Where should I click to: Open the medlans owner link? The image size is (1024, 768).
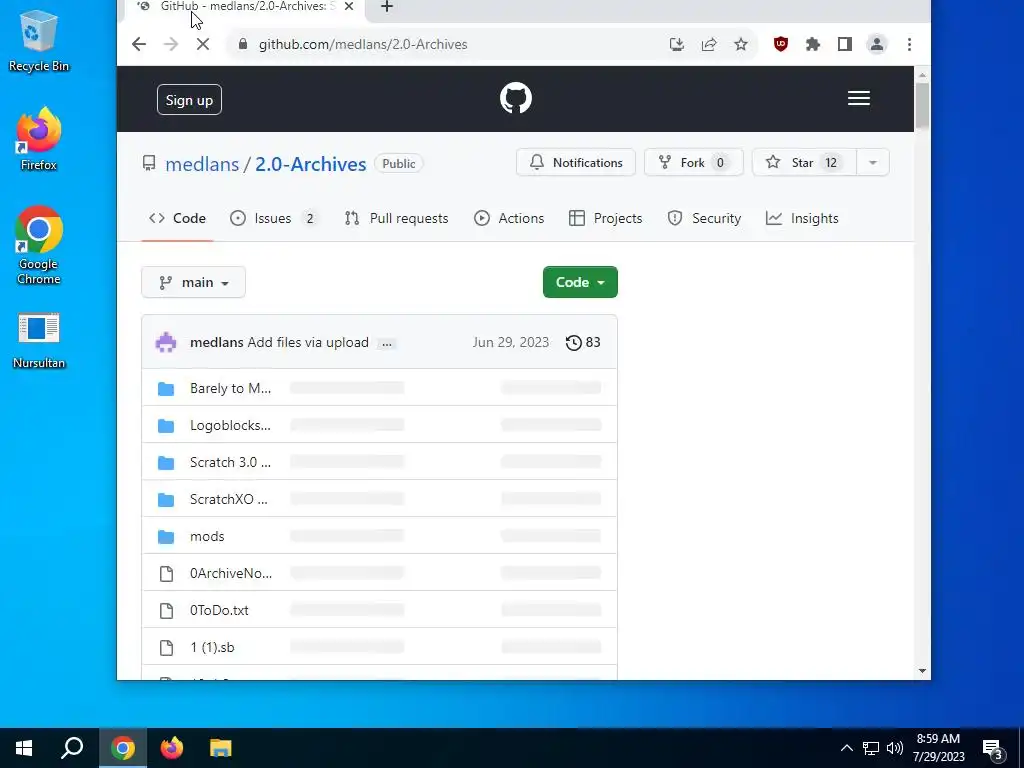coord(202,164)
